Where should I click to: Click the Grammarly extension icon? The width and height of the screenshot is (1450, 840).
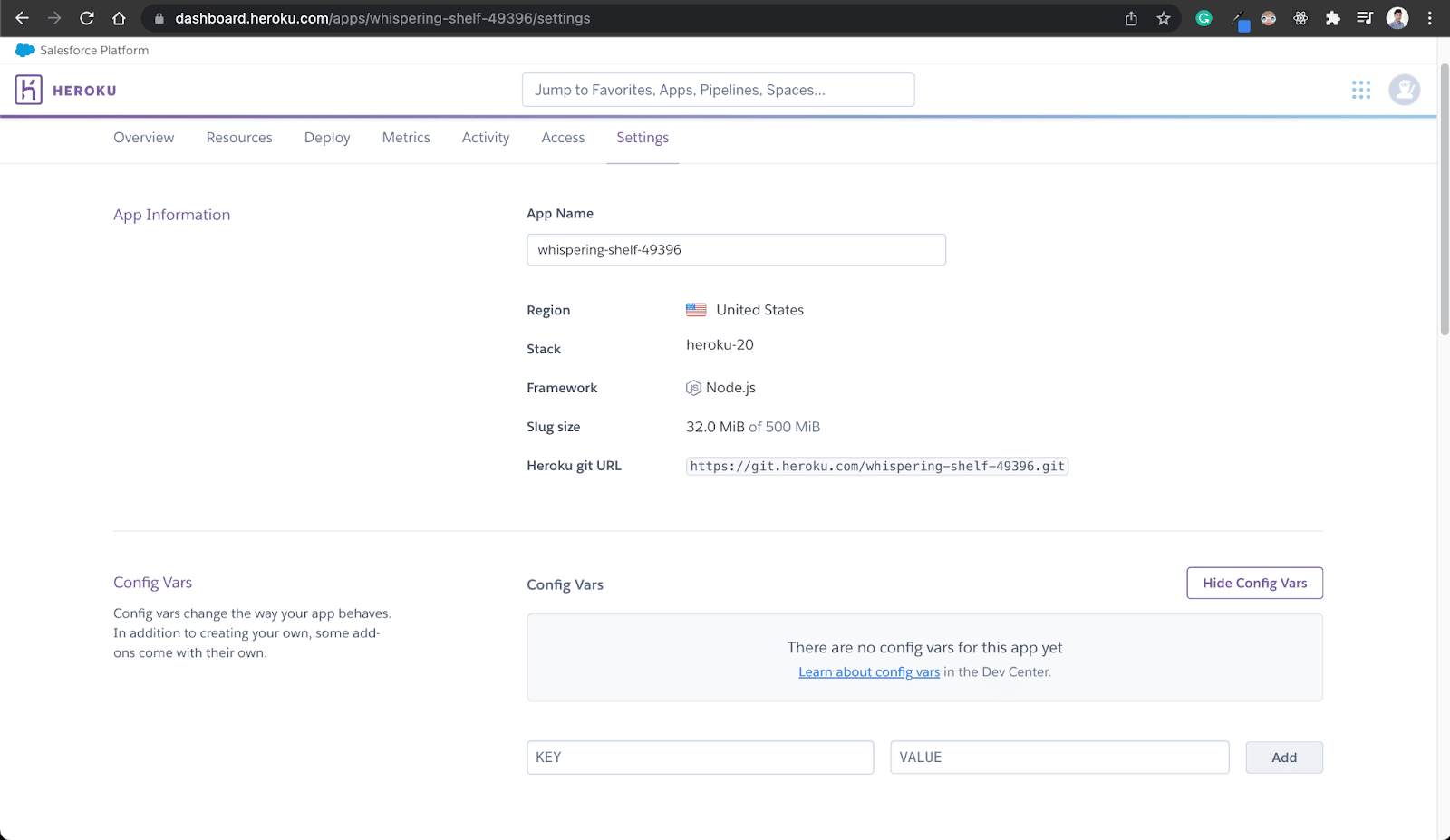(x=1203, y=18)
